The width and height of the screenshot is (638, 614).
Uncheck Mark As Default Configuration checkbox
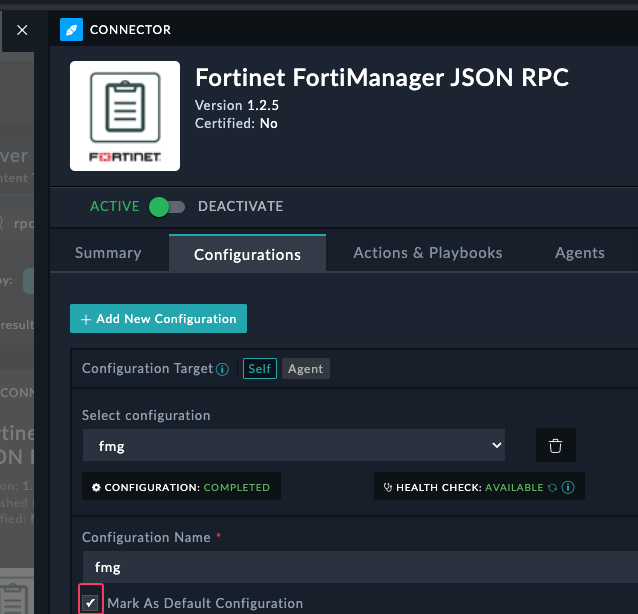pos(91,603)
